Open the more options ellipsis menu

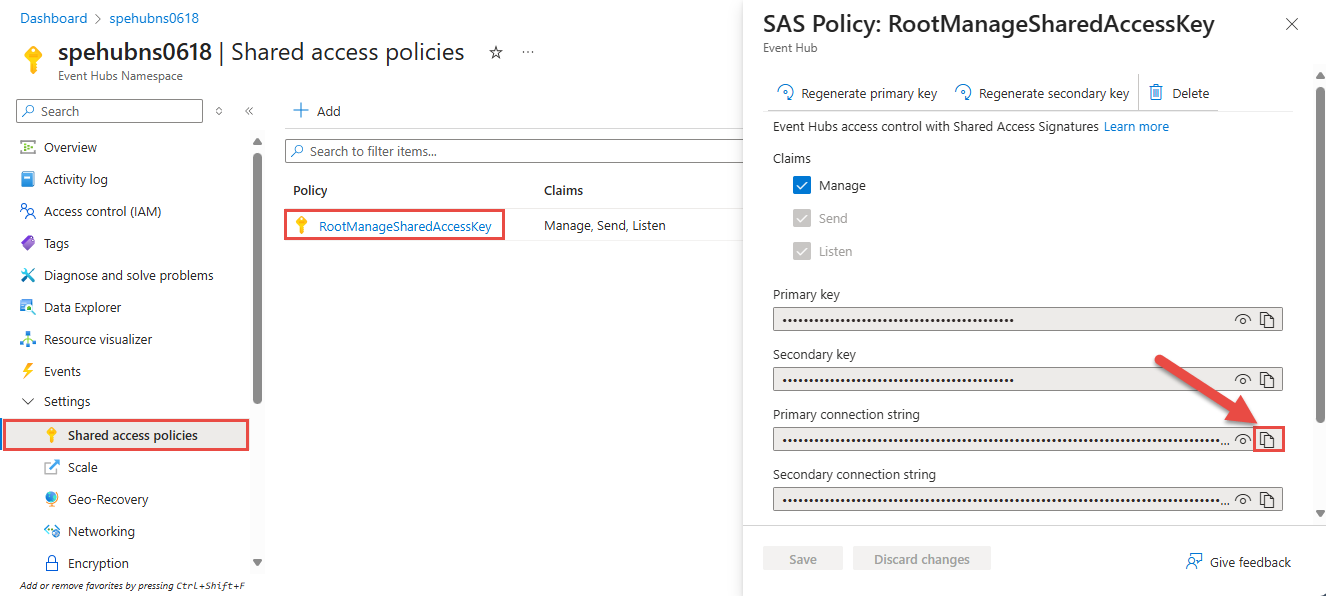[528, 52]
